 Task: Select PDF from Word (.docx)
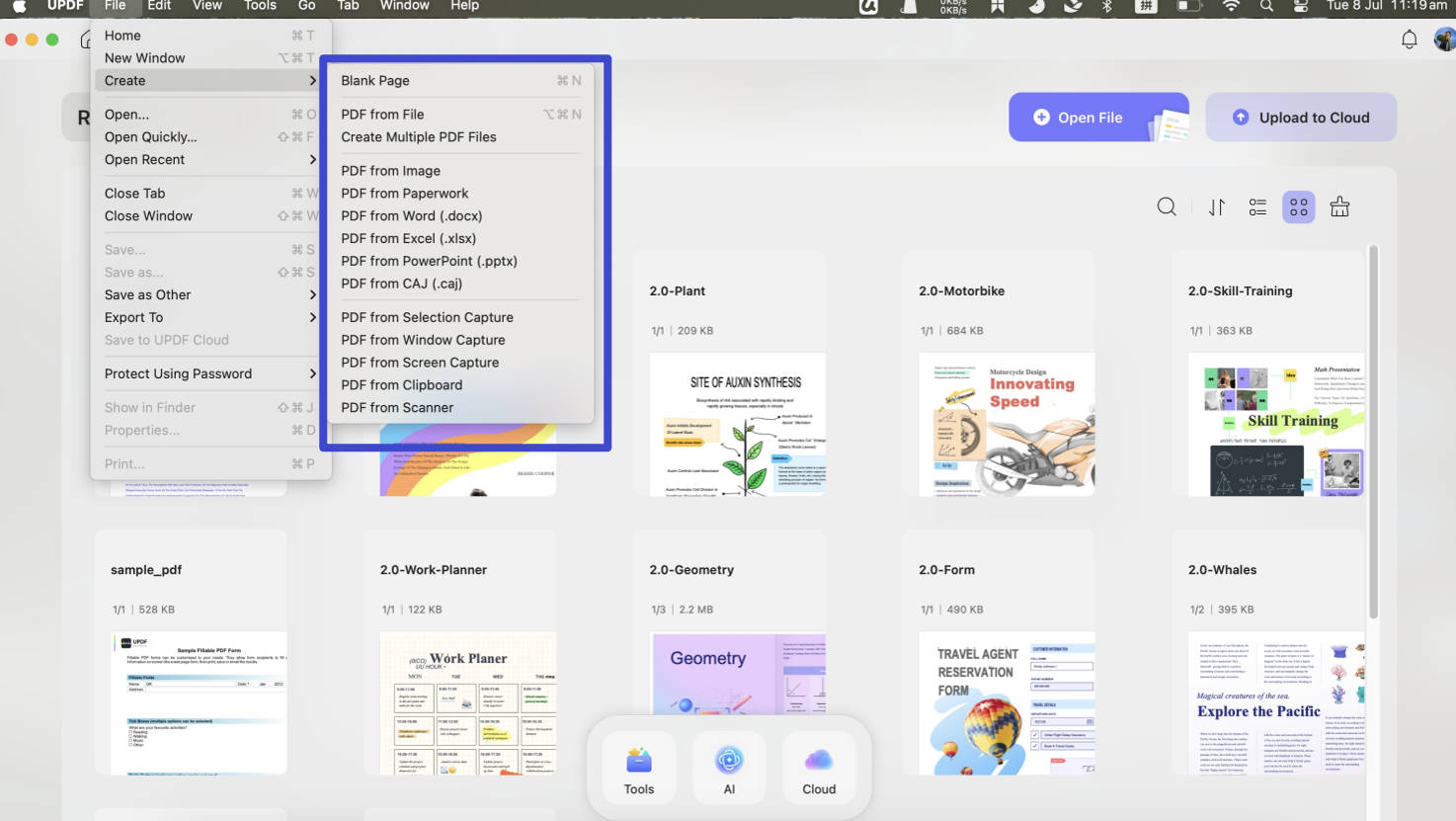(x=460, y=216)
